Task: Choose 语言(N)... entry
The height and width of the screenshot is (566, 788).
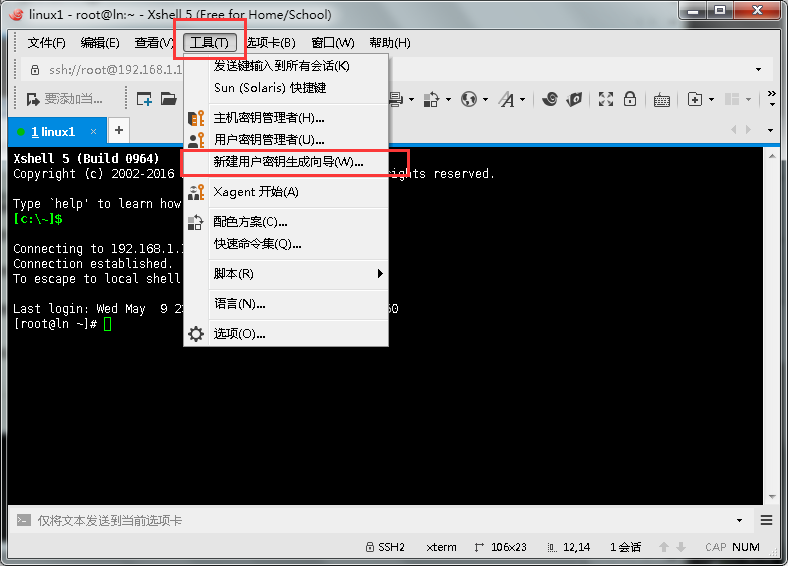Action: click(x=286, y=304)
